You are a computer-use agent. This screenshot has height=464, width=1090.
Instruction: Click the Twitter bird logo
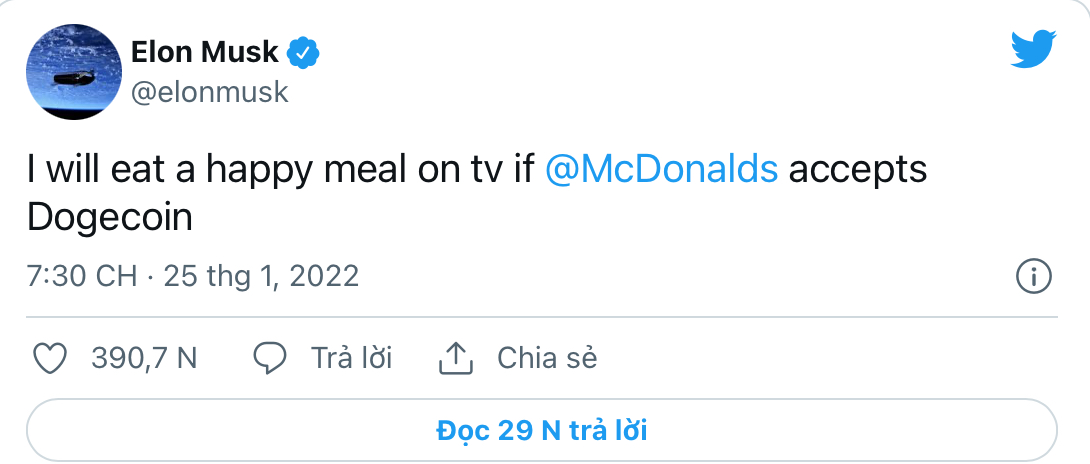(1032, 49)
